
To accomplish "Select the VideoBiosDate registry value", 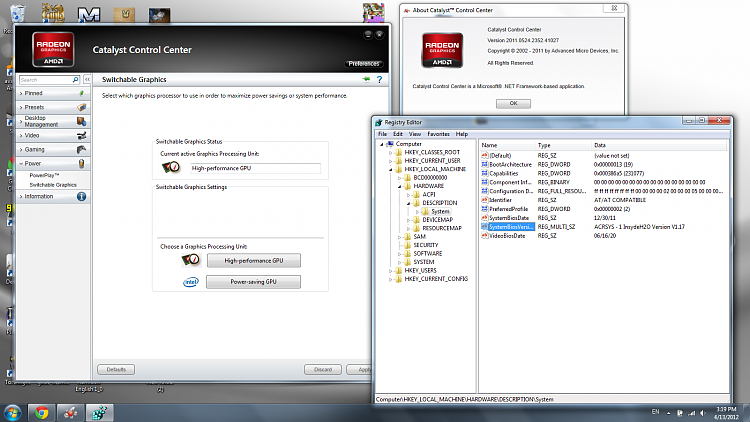I will (x=507, y=236).
